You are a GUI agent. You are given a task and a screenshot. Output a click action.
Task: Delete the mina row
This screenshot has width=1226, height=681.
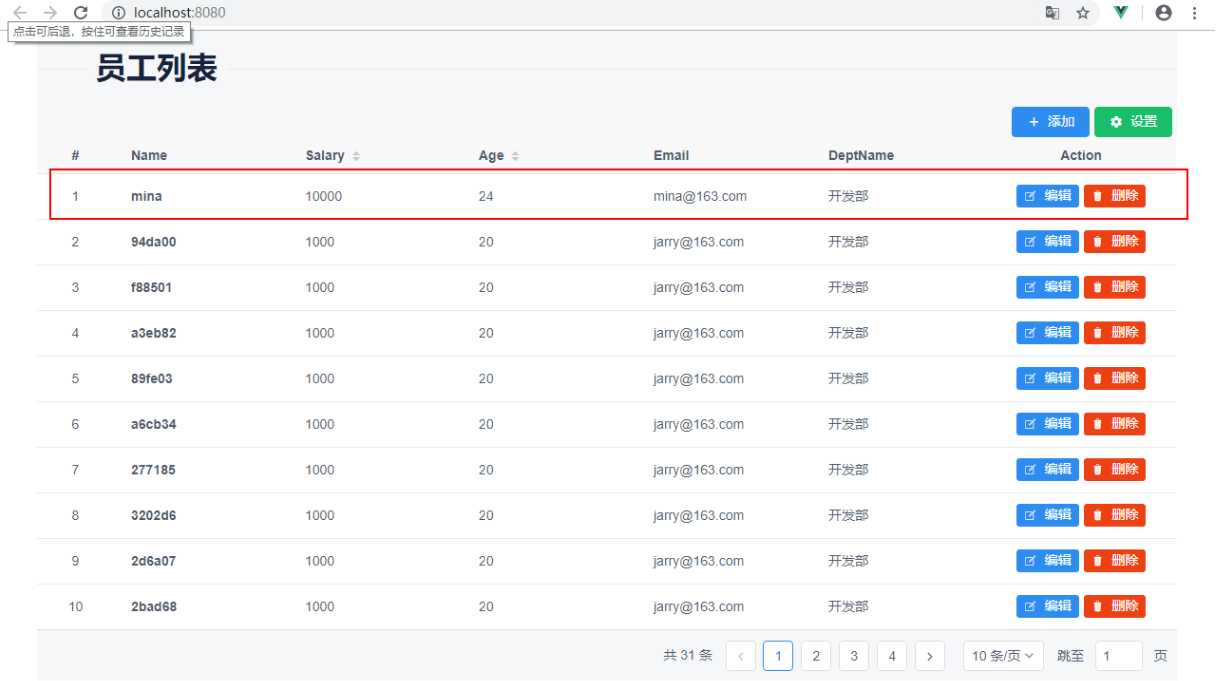pyautogui.click(x=1115, y=196)
